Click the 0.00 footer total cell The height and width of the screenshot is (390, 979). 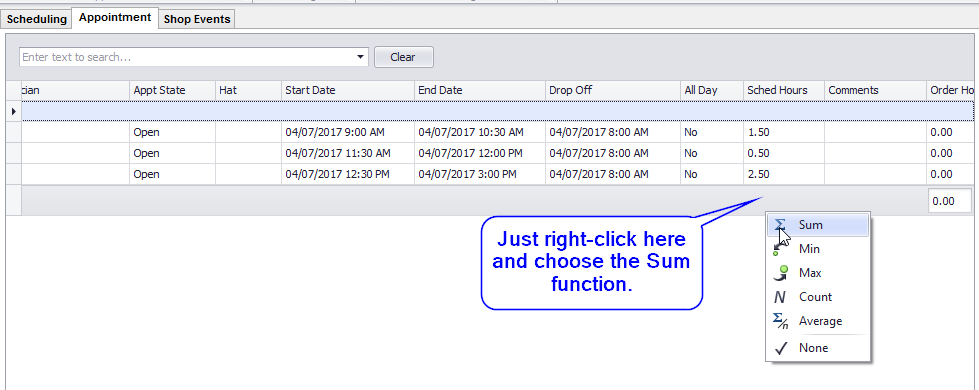(x=949, y=201)
